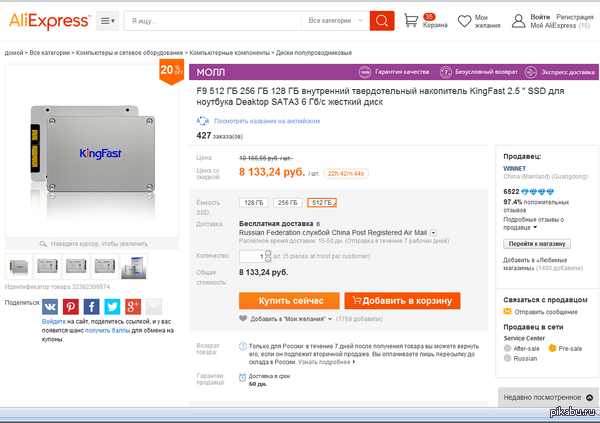Screen dimensions: 600x423
Task: Click the AliExpress logo
Action: pos(50,21)
